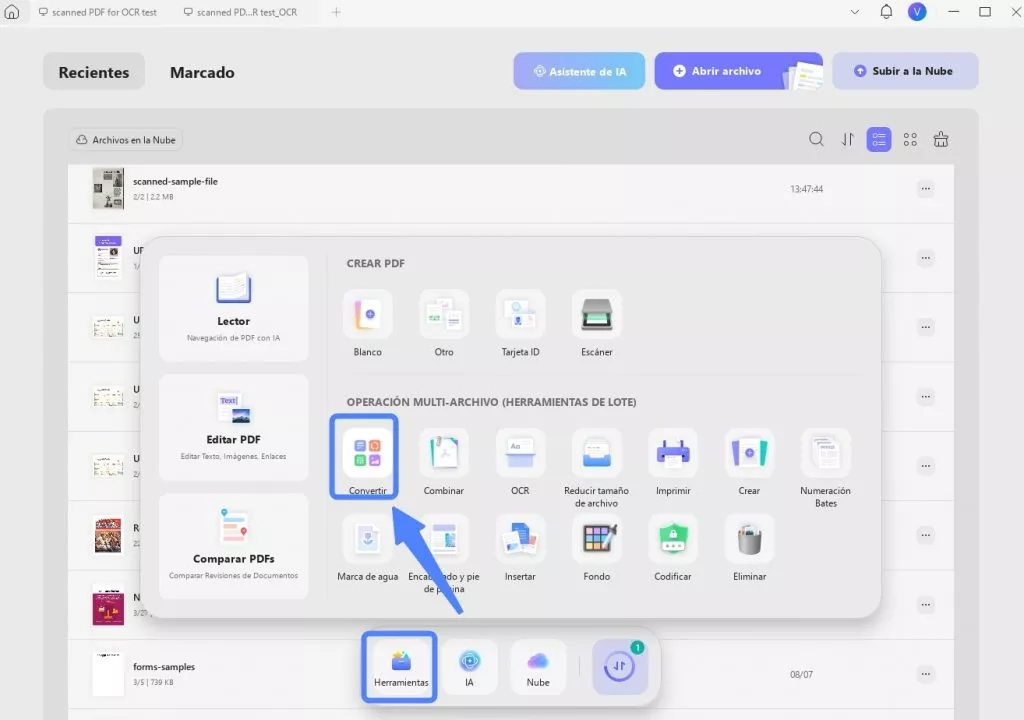Switch to grid view

coord(910,139)
